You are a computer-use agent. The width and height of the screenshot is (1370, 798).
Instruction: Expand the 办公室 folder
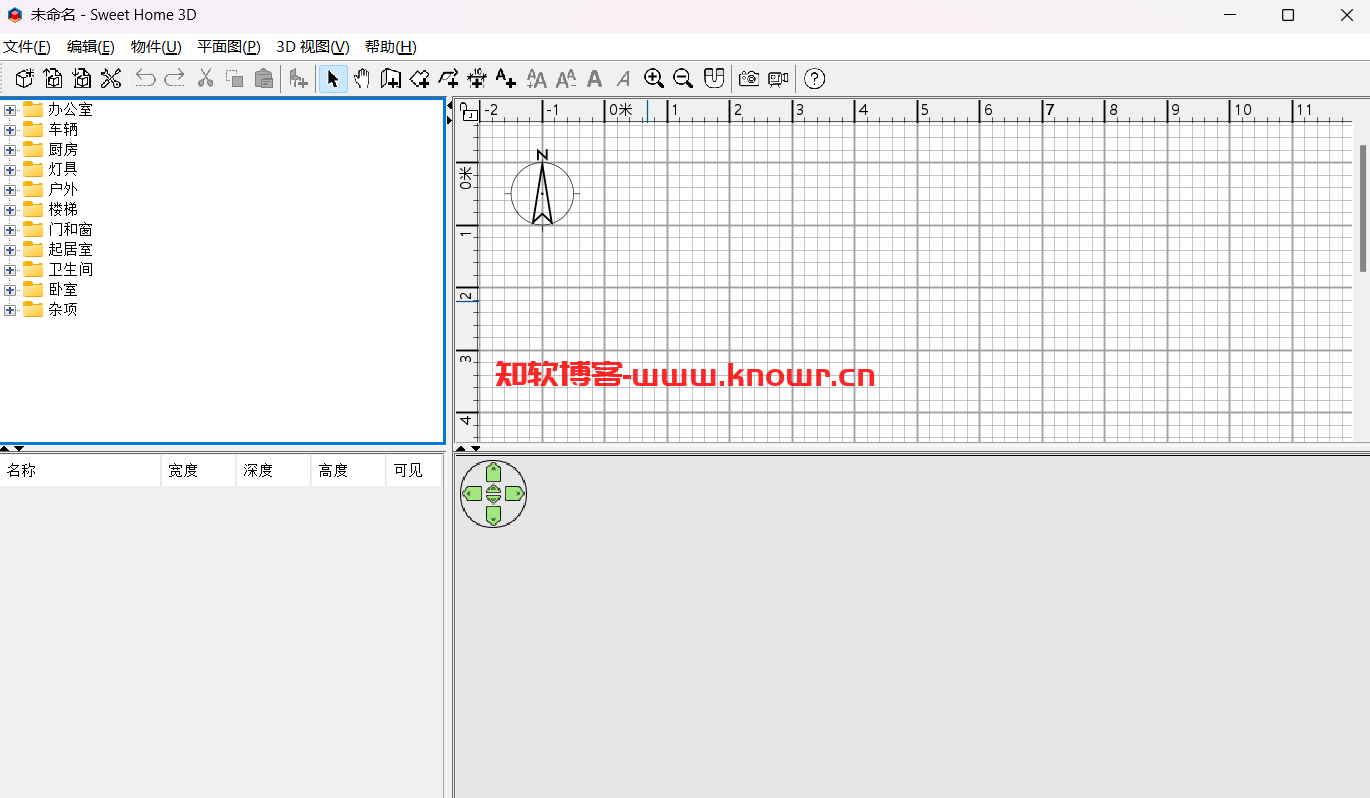[x=10, y=110]
